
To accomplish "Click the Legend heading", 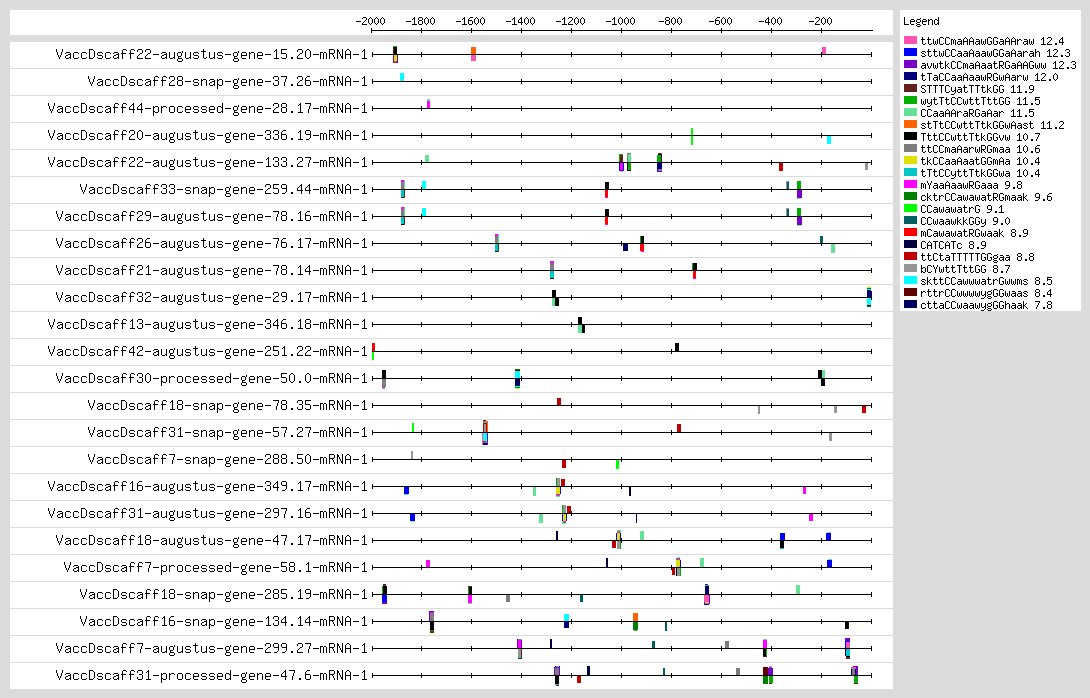I will click(921, 21).
